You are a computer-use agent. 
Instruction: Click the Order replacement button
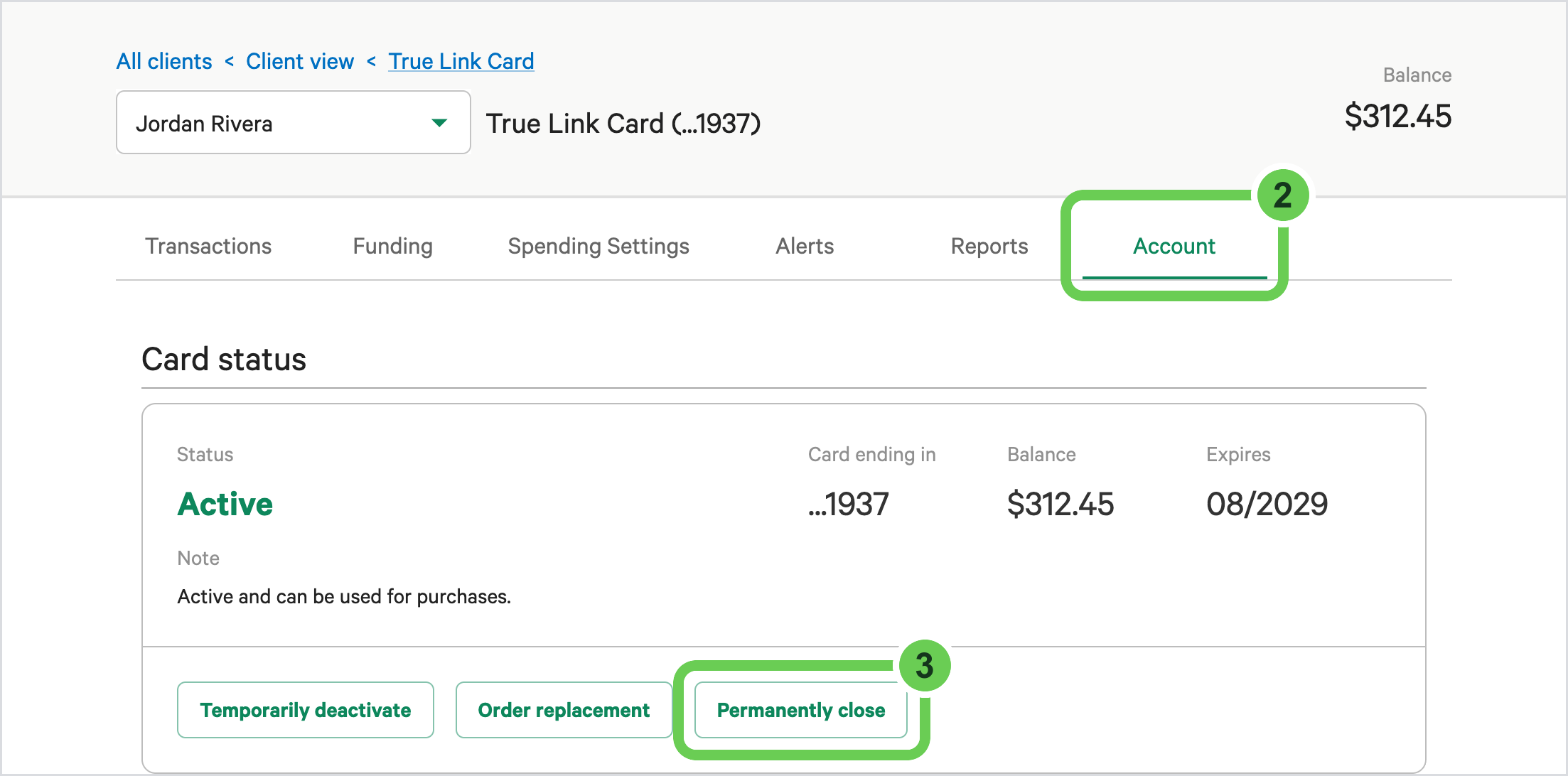point(564,710)
